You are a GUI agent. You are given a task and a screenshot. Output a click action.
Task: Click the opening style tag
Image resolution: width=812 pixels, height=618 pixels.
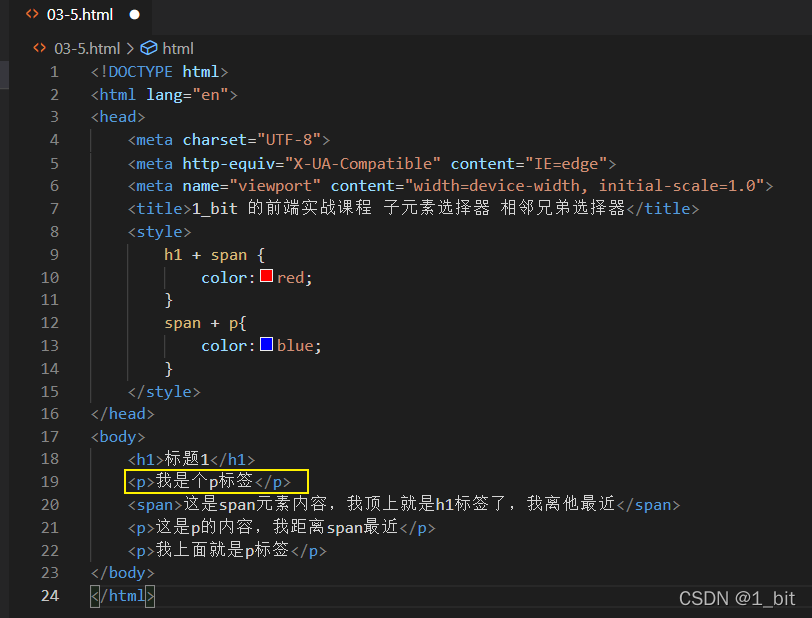160,232
